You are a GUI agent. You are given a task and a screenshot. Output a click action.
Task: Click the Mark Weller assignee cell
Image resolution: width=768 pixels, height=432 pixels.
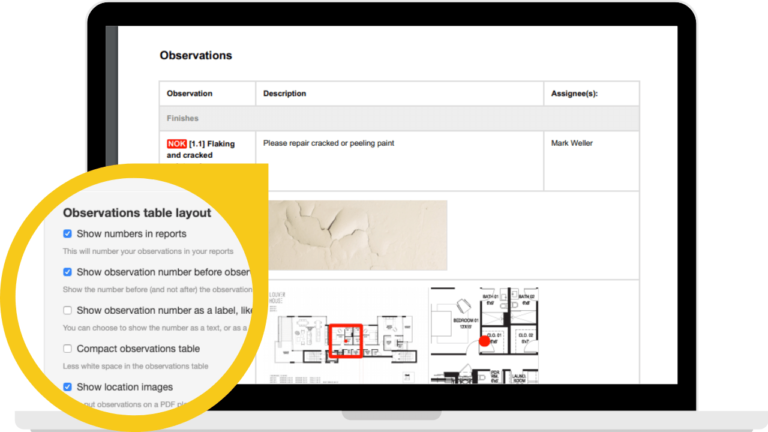(591, 161)
